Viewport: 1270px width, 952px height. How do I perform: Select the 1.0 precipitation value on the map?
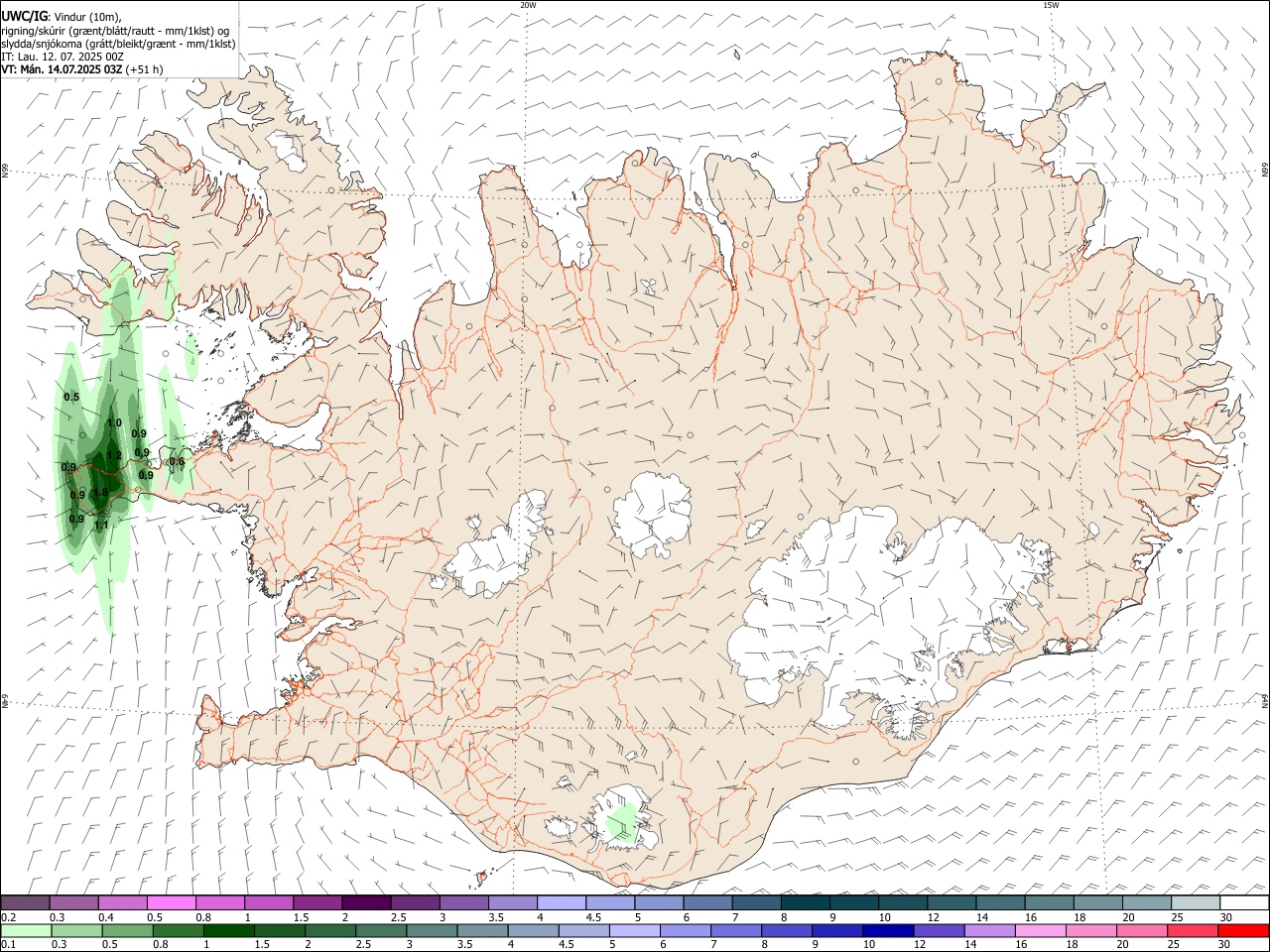tap(114, 423)
